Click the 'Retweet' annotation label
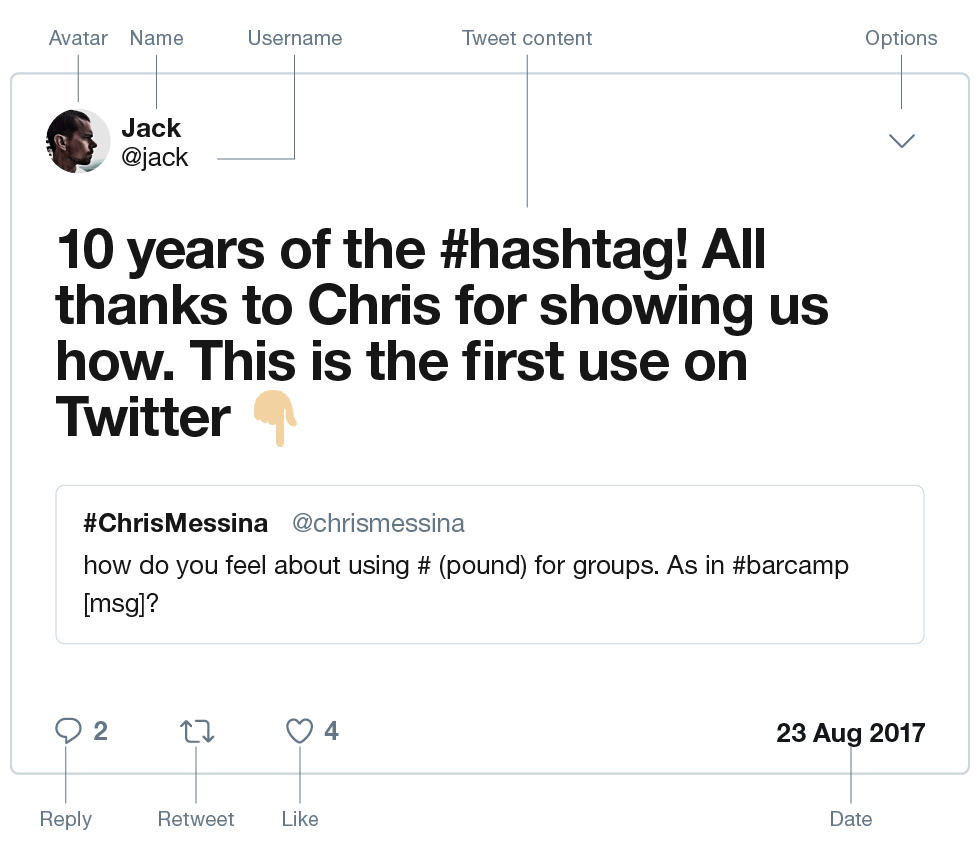This screenshot has height=861, width=980. click(x=196, y=819)
